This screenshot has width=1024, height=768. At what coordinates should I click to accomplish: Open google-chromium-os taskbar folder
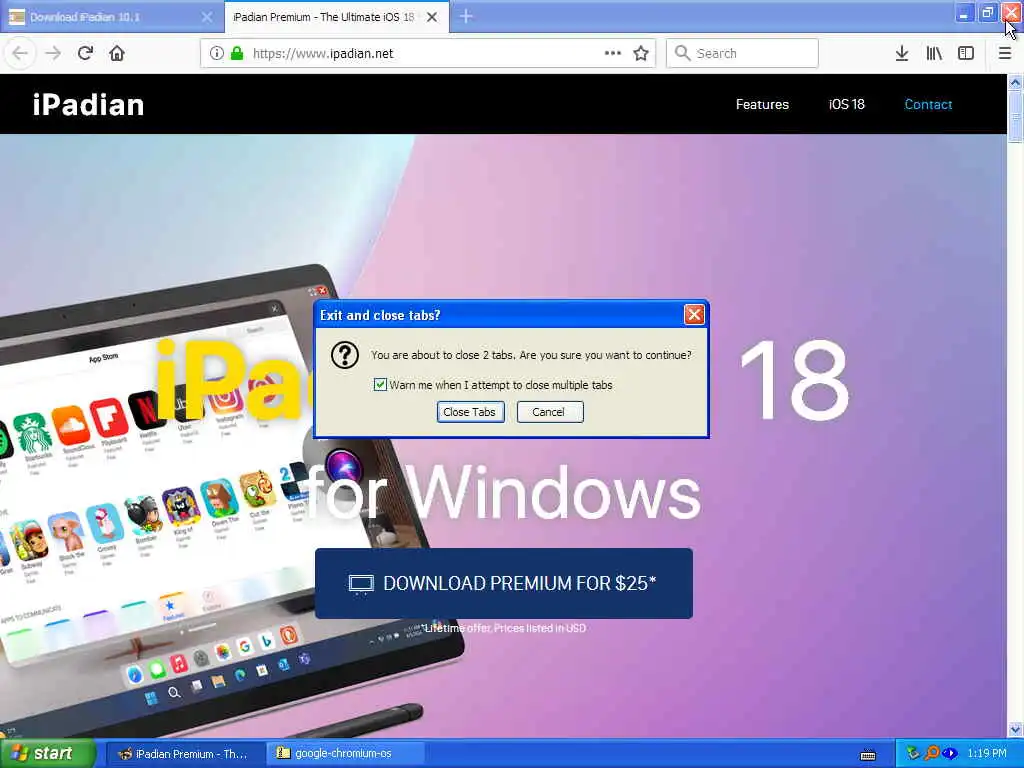coord(345,754)
